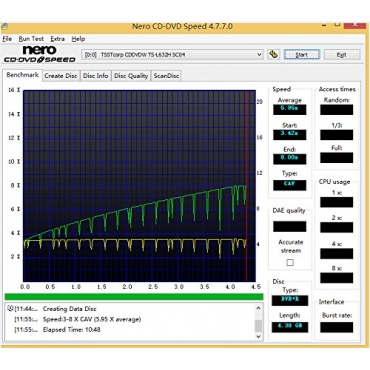This screenshot has height=370, width=370.
Task: Click the Nero CD-DVD Speed logo
Action: pos(39,54)
